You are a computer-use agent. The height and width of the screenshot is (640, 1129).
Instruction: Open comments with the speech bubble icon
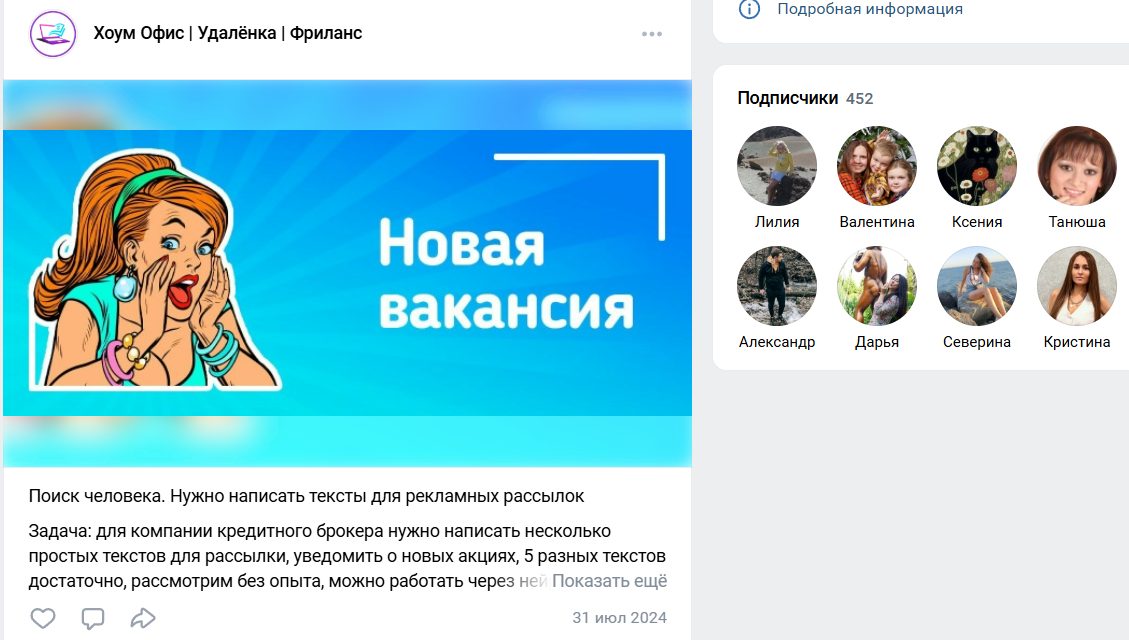coord(93,618)
